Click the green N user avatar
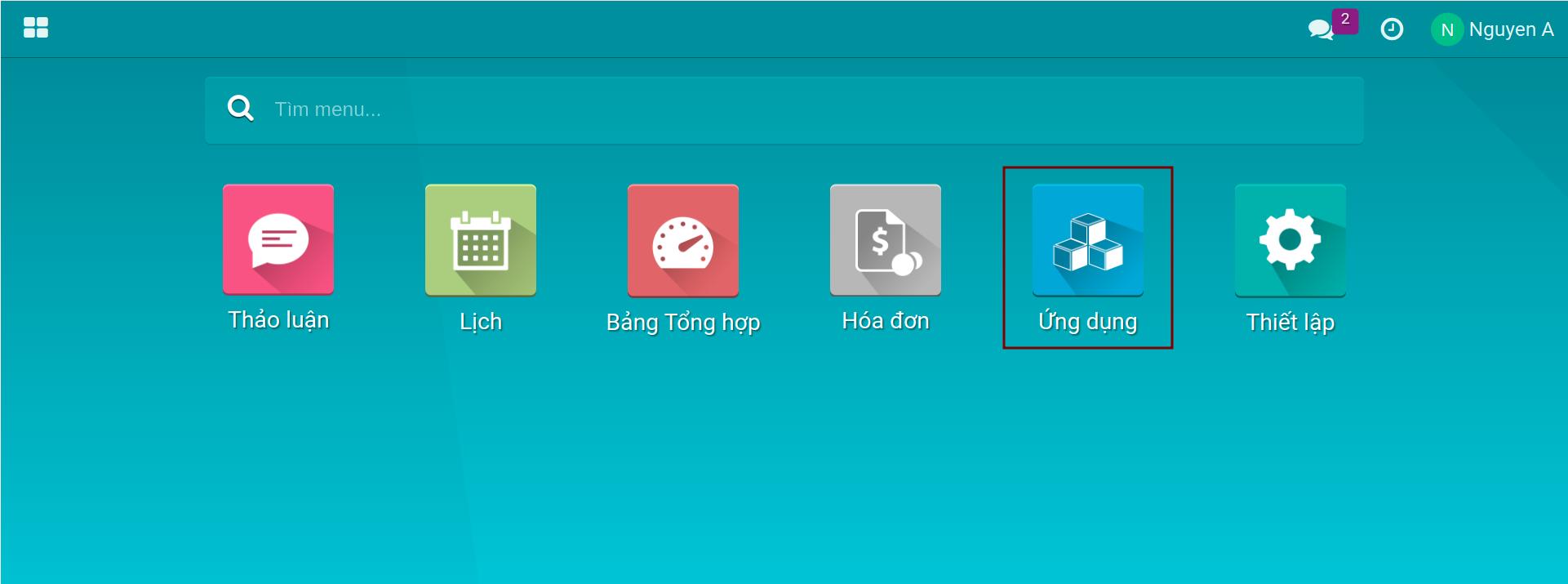 tap(1447, 29)
